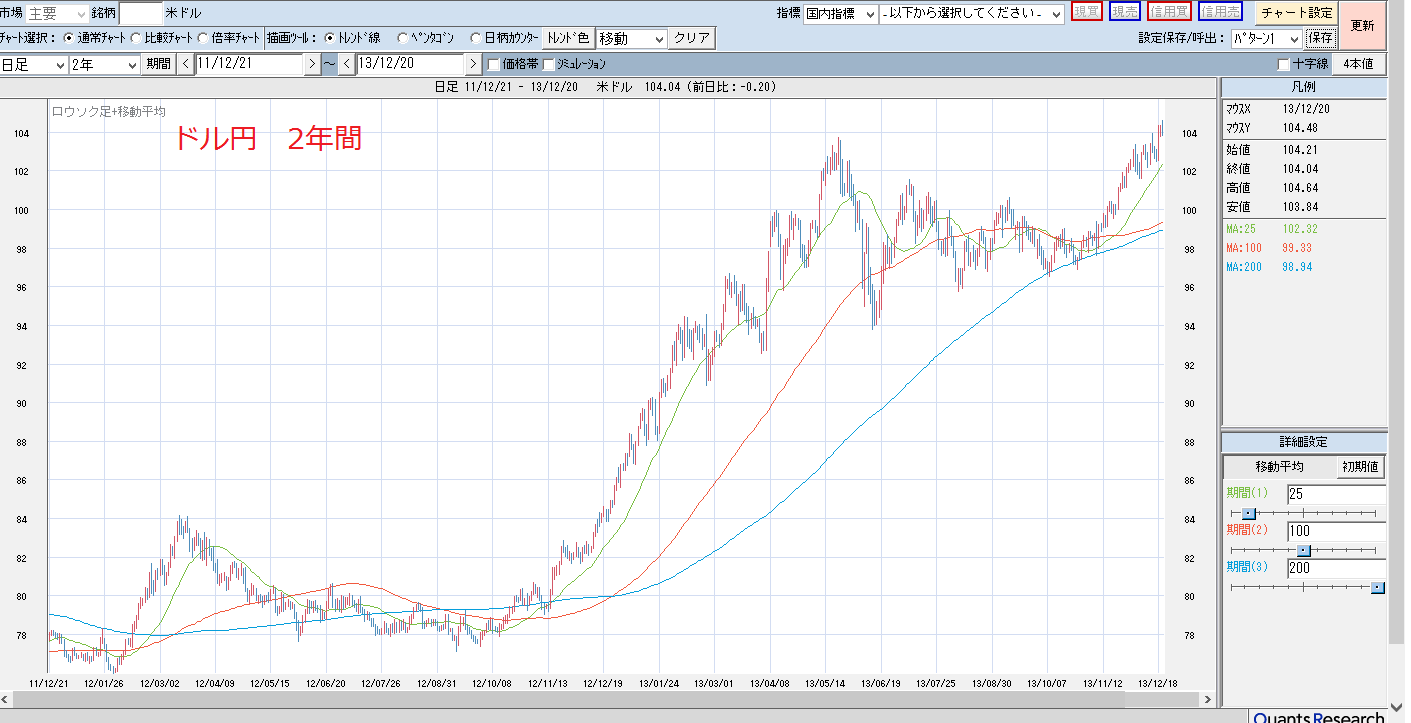This screenshot has height=723, width=1411.
Task: Click the ロウソク足+移動平均 chart label
Action: tap(108, 111)
